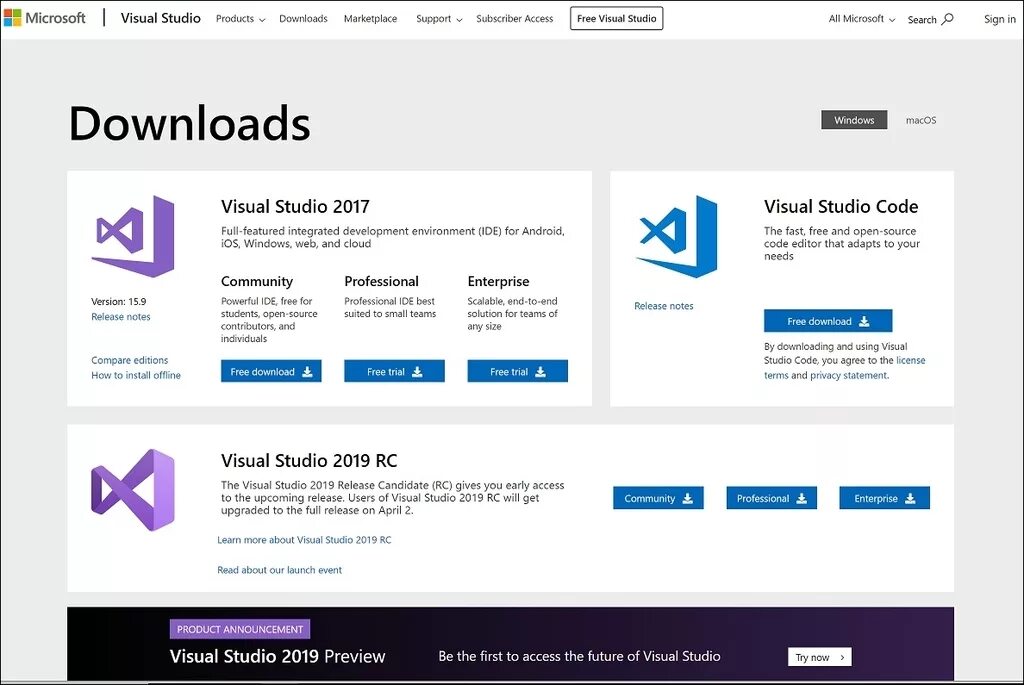Switch to the macOS platform toggle
Viewport: 1024px width, 685px height.
921,120
